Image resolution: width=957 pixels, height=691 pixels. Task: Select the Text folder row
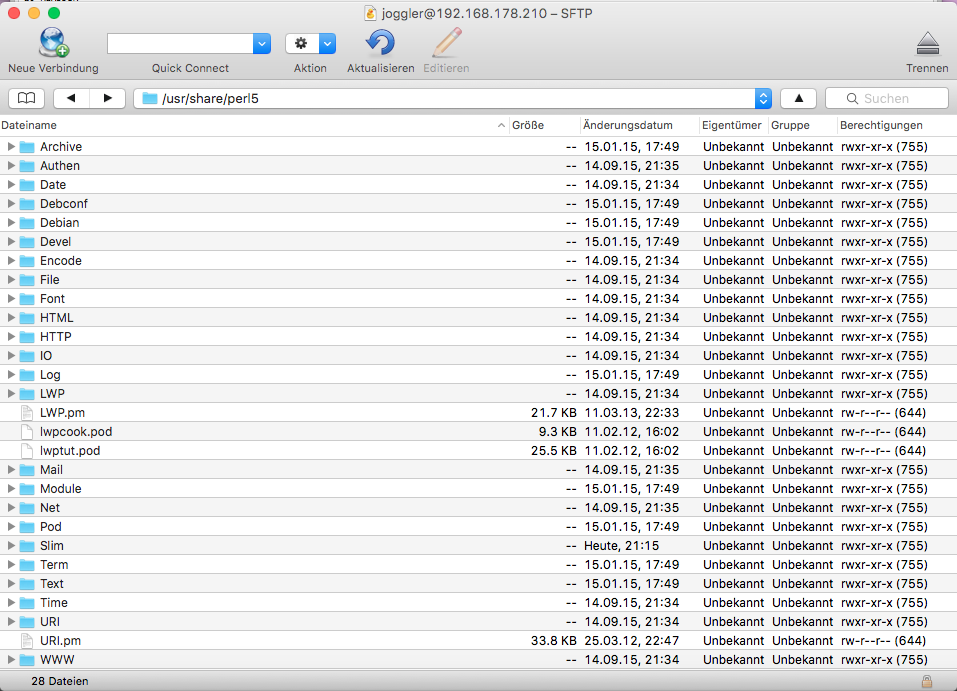[x=478, y=584]
